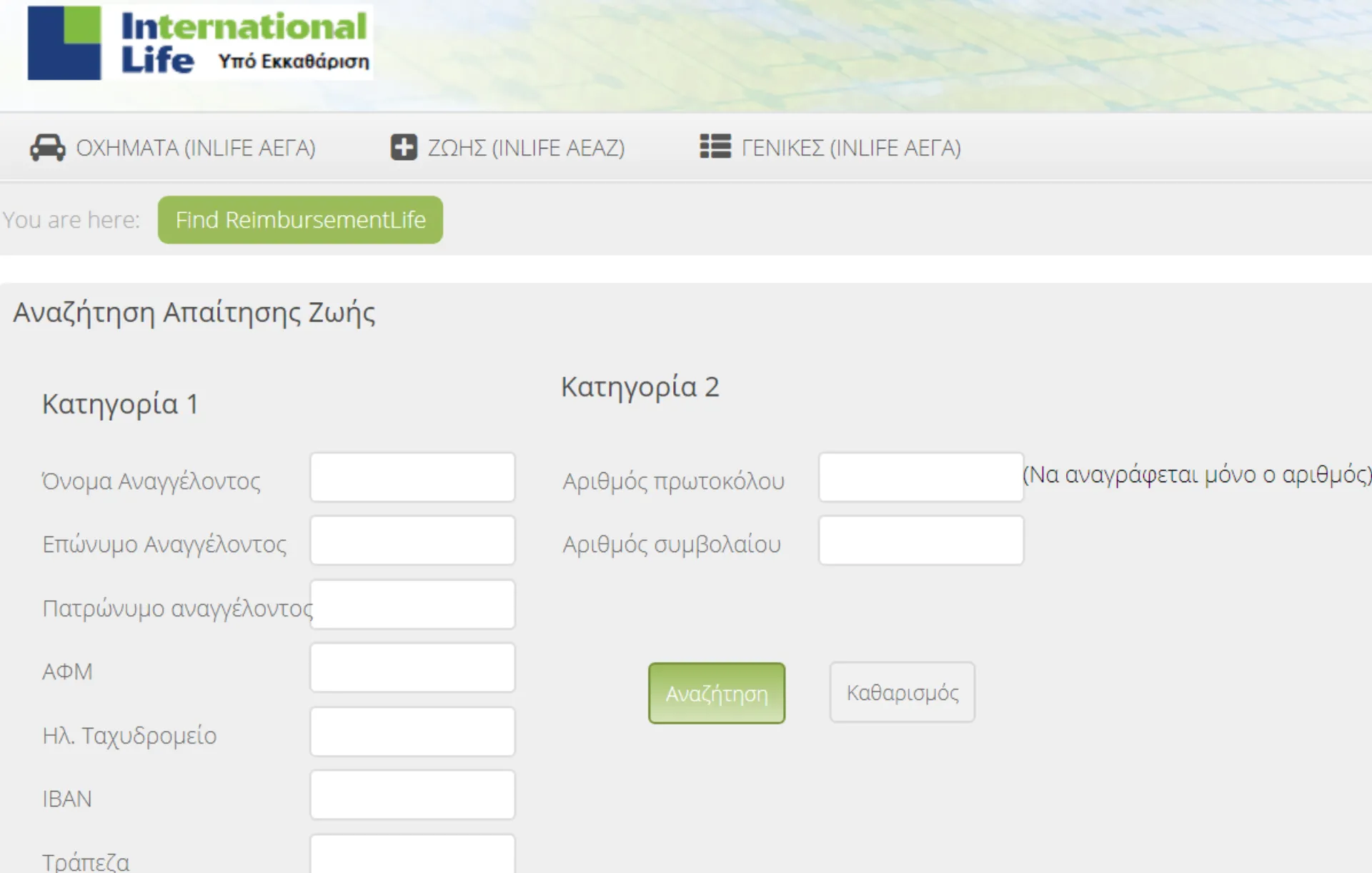Open the ΟΧΗΜΑΤΑ (INLIFE ΑΕΓΑ) menu
This screenshot has height=873, width=1372.
(x=195, y=148)
